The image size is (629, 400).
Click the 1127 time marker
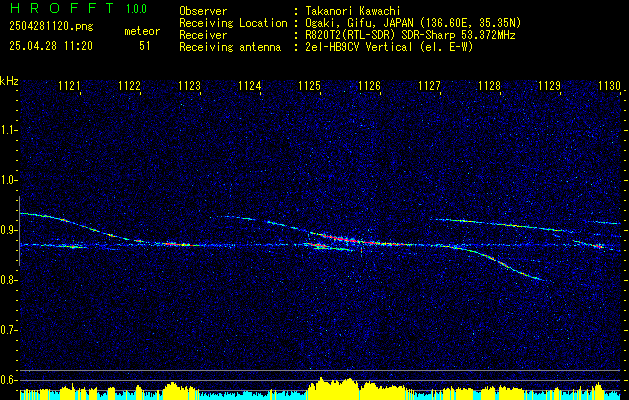[x=429, y=85]
